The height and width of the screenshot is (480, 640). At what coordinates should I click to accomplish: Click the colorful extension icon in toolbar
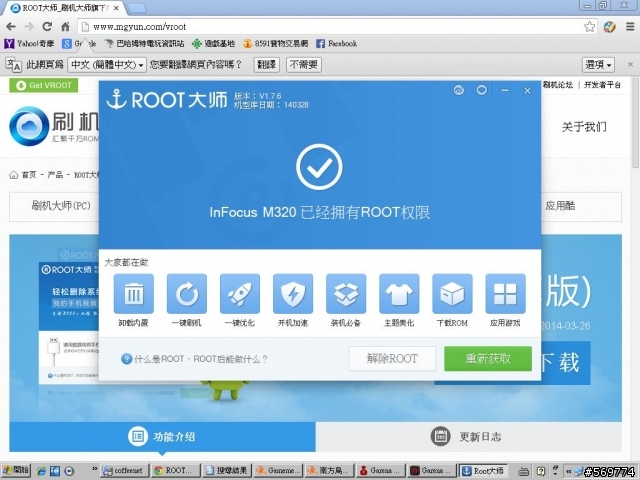pyautogui.click(x=609, y=27)
